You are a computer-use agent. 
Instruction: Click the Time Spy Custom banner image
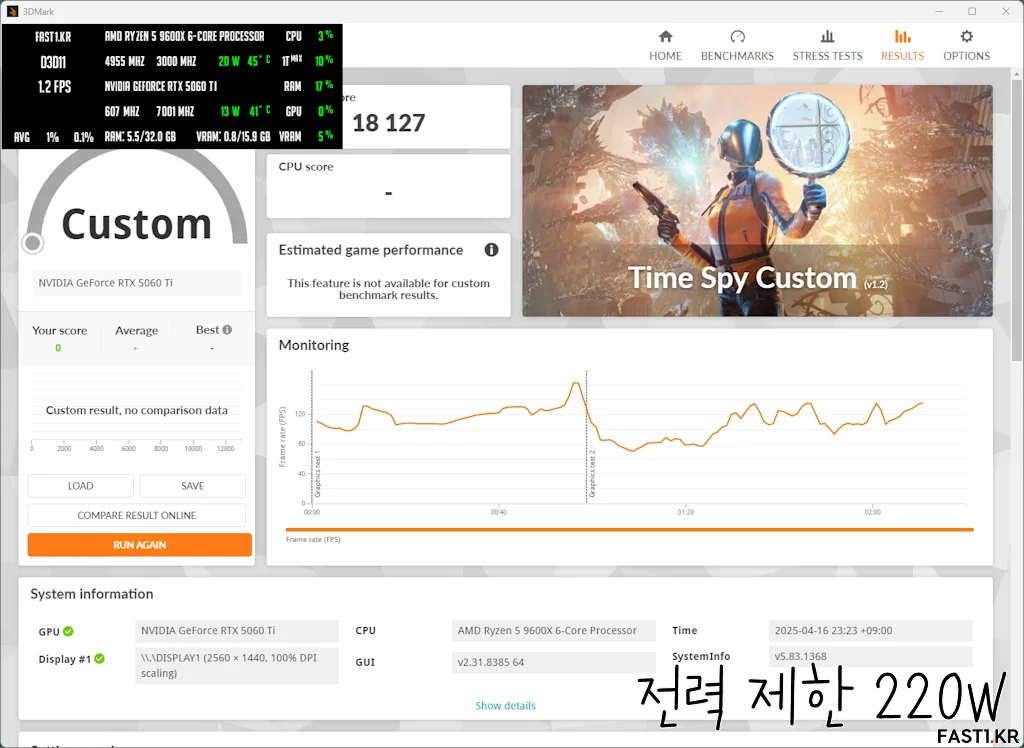[757, 201]
